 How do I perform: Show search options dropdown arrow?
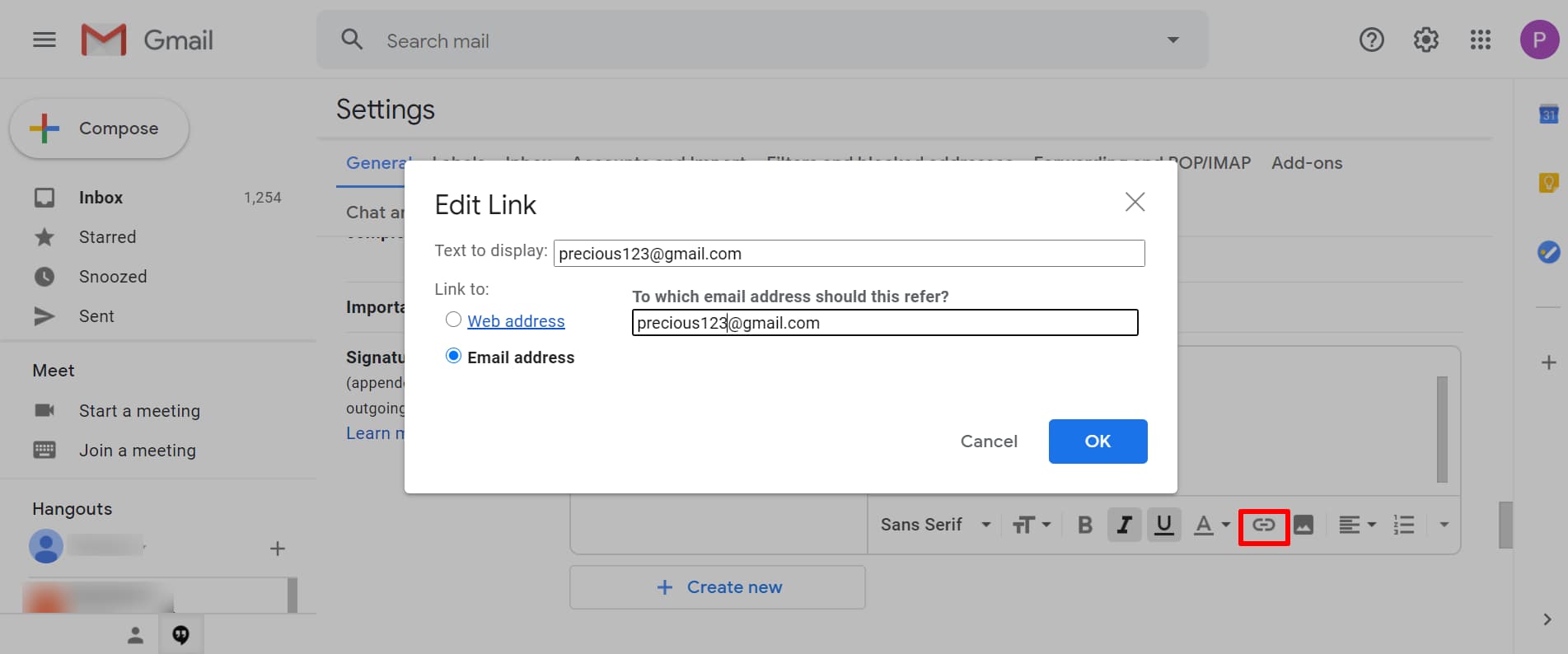[1172, 40]
